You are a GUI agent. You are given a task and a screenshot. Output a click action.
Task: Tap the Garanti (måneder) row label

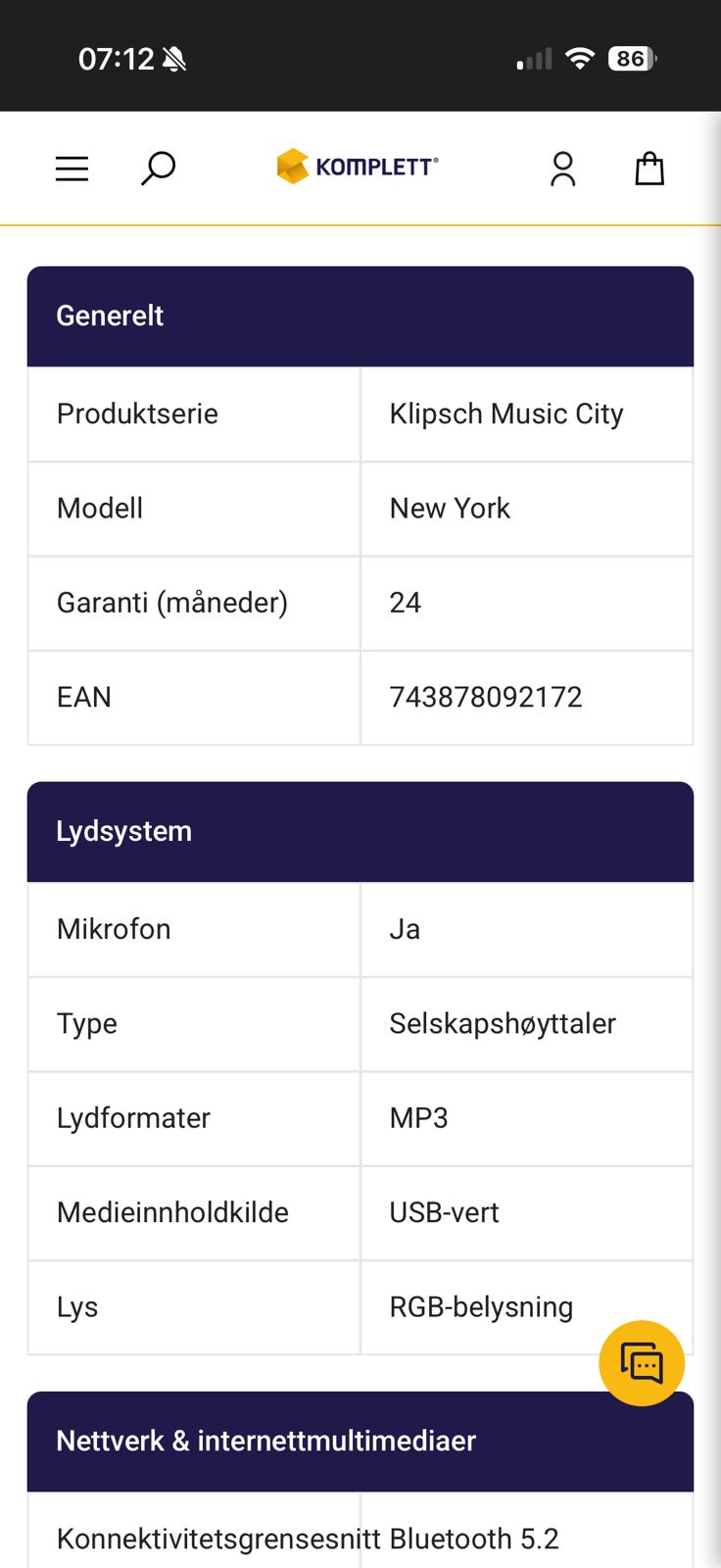[172, 603]
